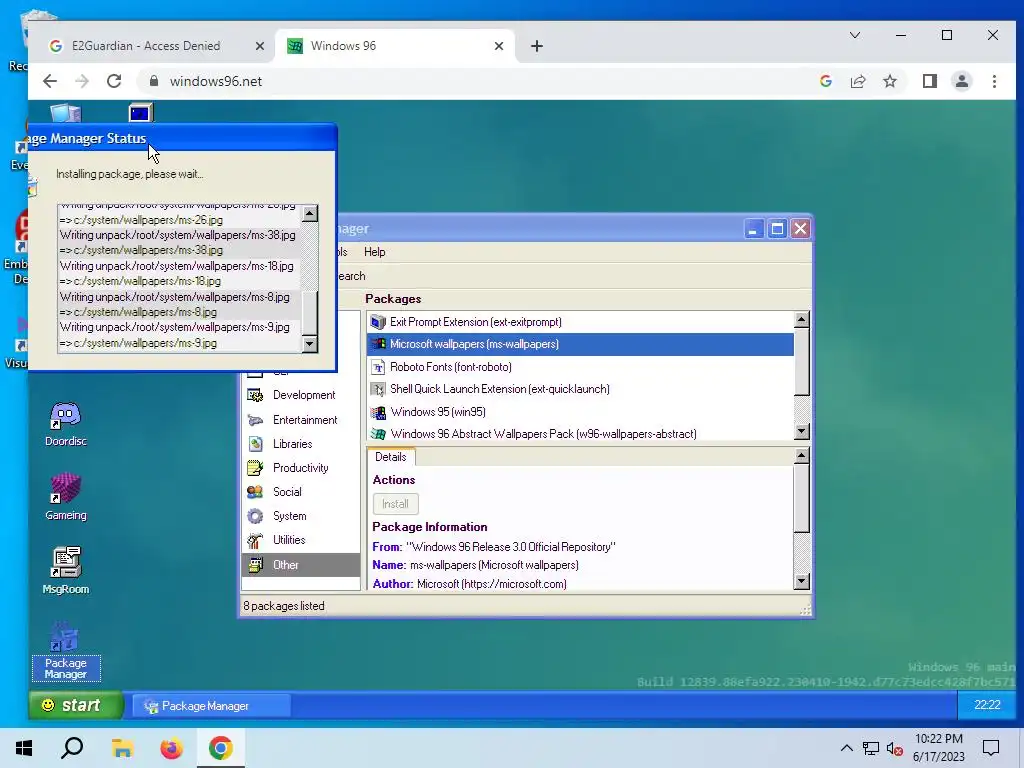Click the install log scrollbar up arrow
The image size is (1024, 768).
(x=310, y=213)
